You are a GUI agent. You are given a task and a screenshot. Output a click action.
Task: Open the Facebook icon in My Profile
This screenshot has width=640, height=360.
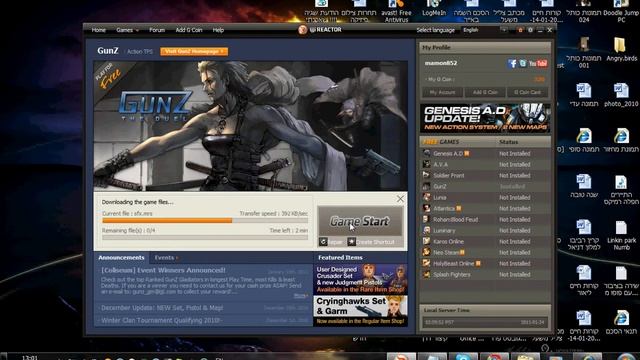point(512,63)
